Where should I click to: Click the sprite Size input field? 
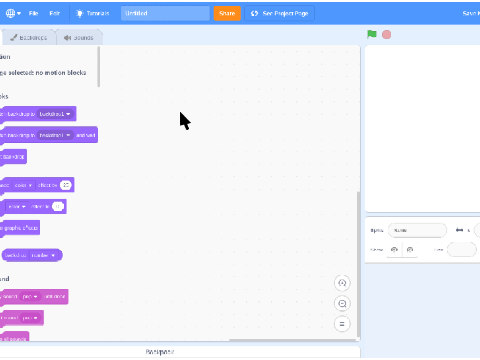click(462, 250)
